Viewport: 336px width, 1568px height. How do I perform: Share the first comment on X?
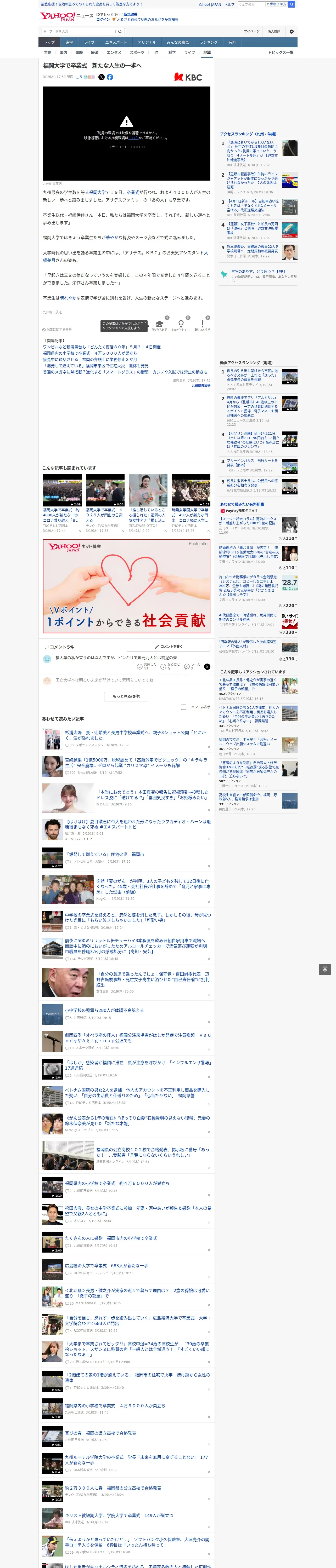(x=207, y=666)
